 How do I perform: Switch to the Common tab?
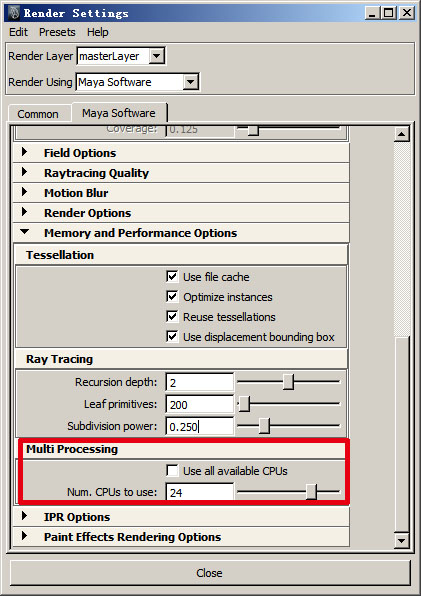(x=38, y=114)
